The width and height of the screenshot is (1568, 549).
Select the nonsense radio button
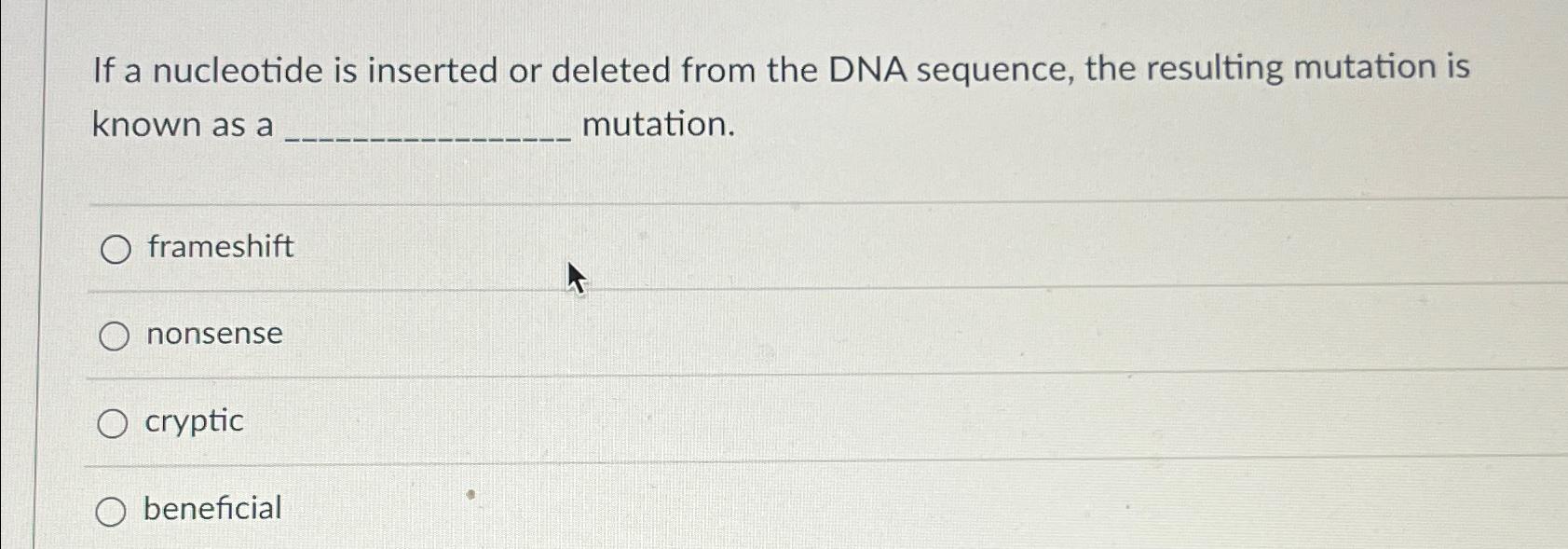pos(115,336)
